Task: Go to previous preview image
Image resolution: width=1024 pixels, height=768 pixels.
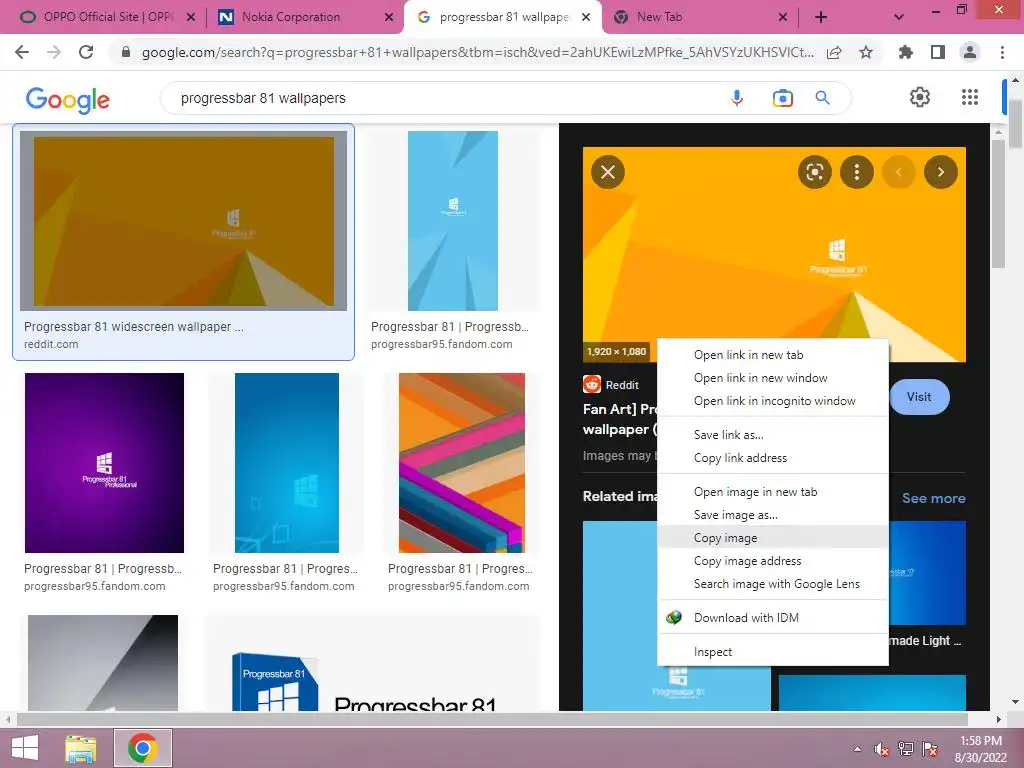Action: pos(899,172)
